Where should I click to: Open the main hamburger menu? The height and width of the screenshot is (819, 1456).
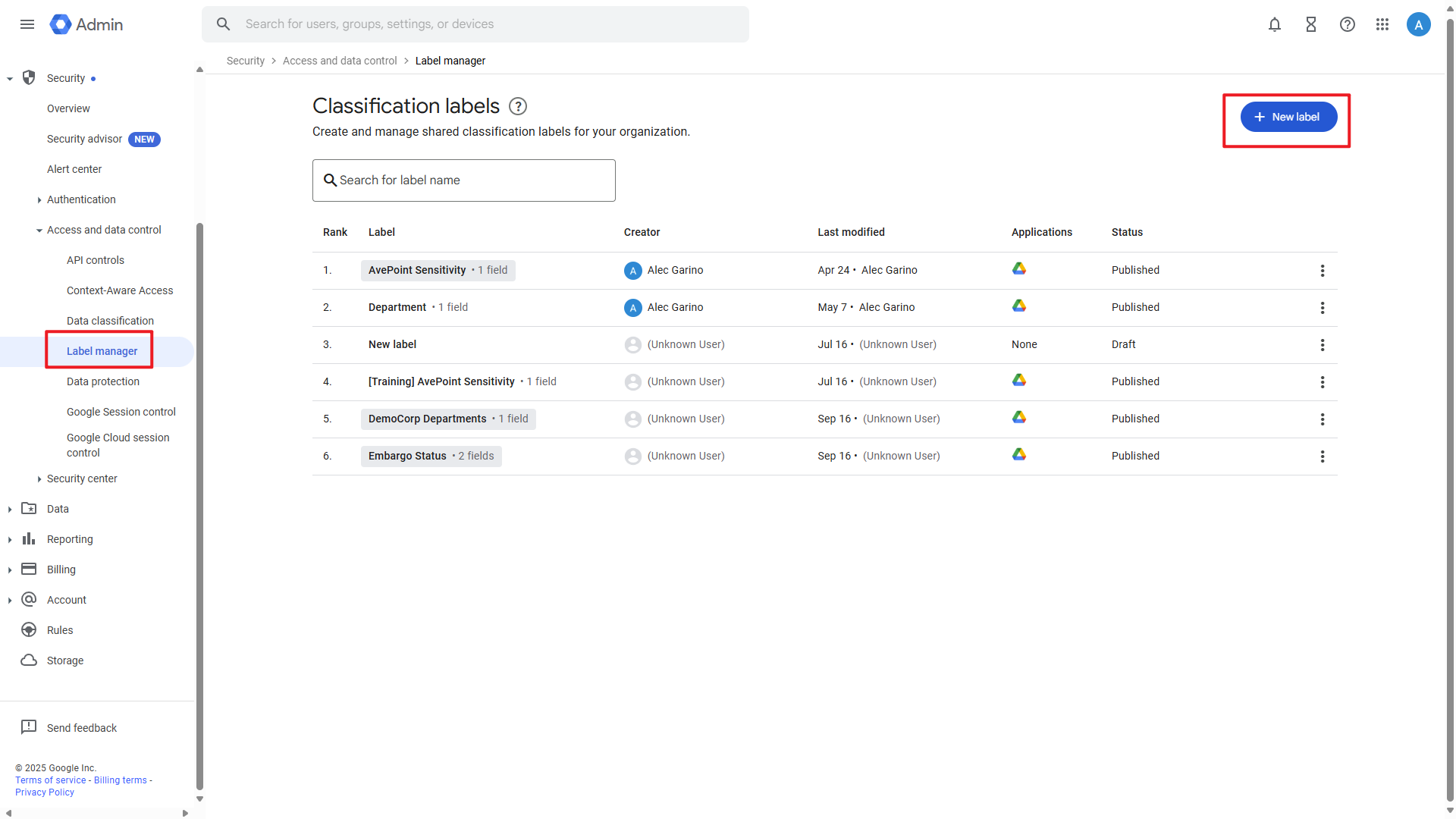tap(27, 24)
